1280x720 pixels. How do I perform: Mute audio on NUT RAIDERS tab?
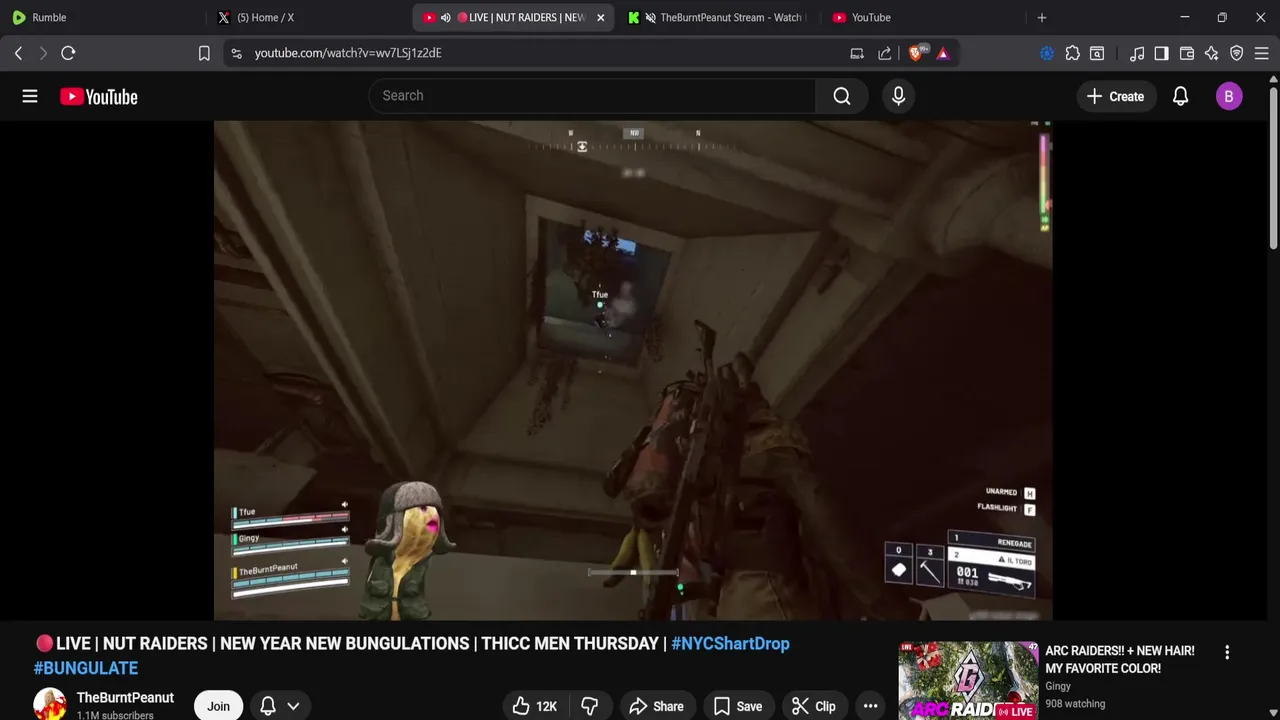click(445, 17)
